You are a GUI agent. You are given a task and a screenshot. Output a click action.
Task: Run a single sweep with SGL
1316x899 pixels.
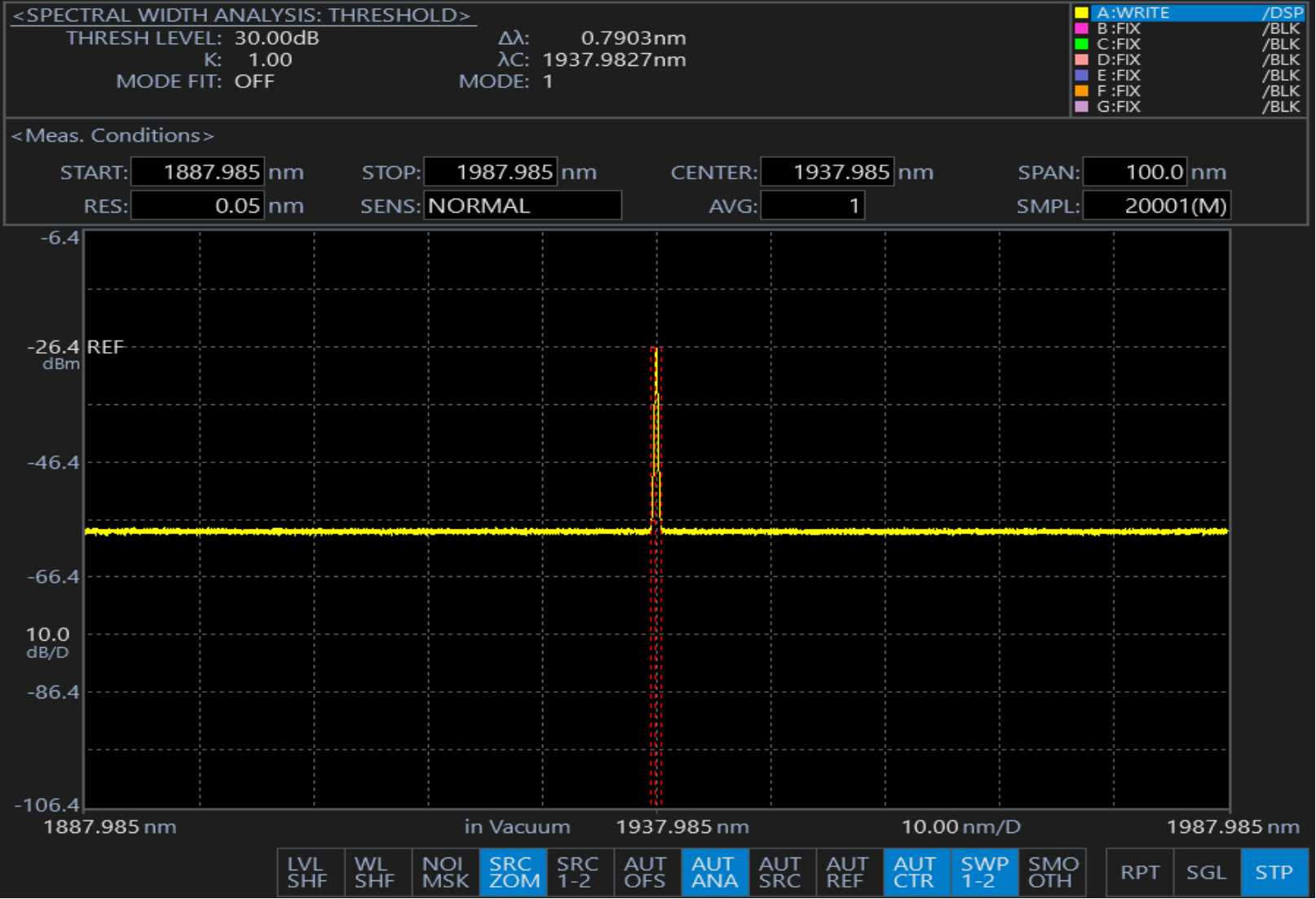pos(1206,872)
